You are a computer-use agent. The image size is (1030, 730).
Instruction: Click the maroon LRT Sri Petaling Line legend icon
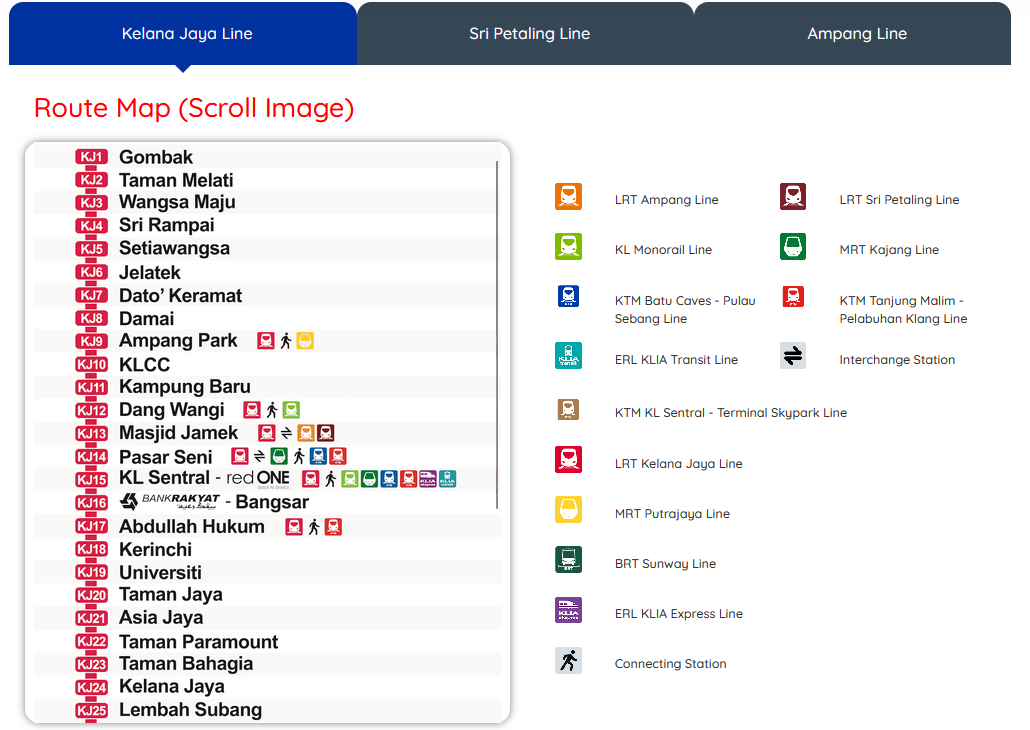[793, 196]
